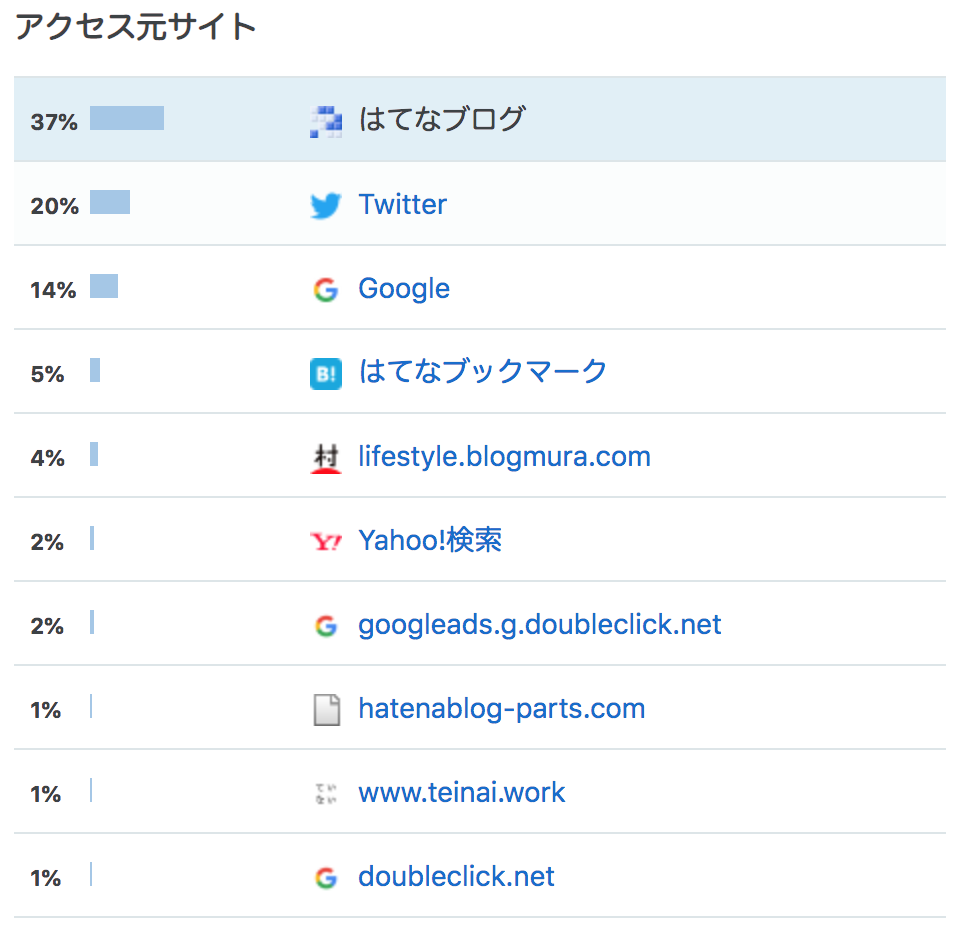The width and height of the screenshot is (958, 932).
Task: Open the doubleclick.net link in the last row
Action: (x=456, y=876)
